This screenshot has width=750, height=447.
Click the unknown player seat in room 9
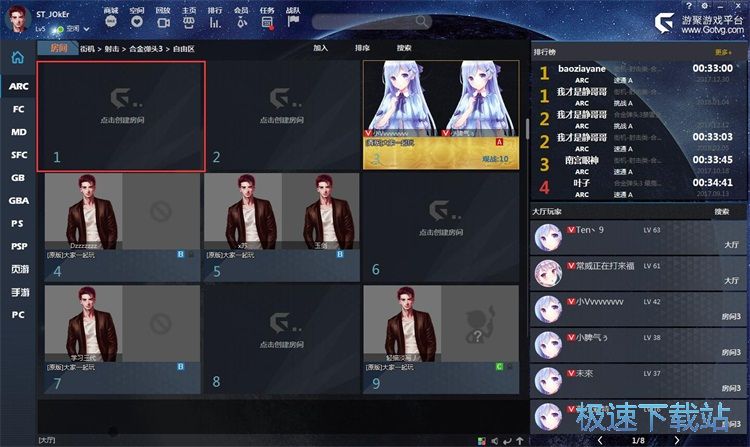pos(480,324)
